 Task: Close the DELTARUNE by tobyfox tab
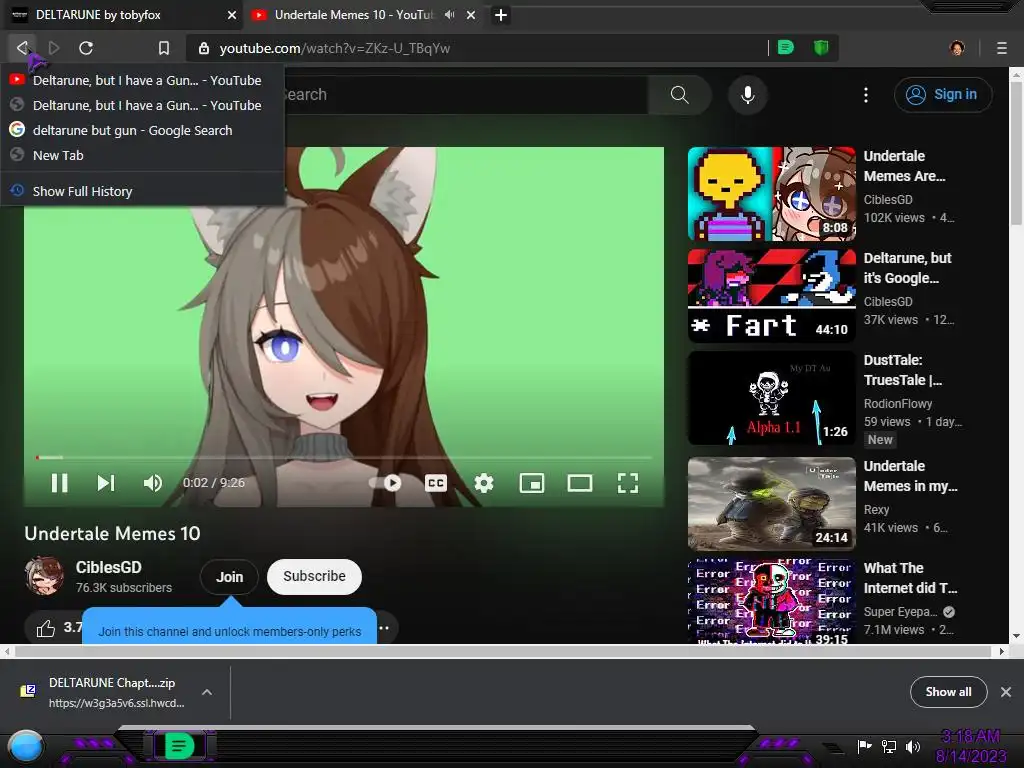click(232, 14)
